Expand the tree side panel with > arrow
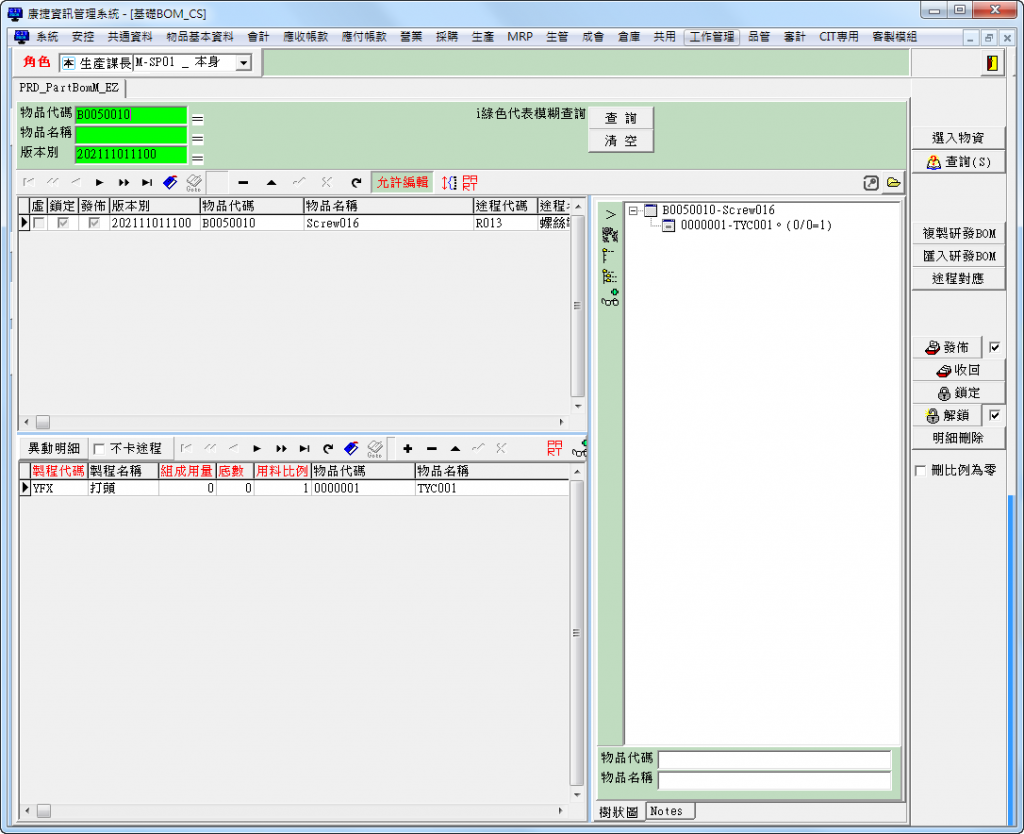The image size is (1024, 834). [x=609, y=214]
